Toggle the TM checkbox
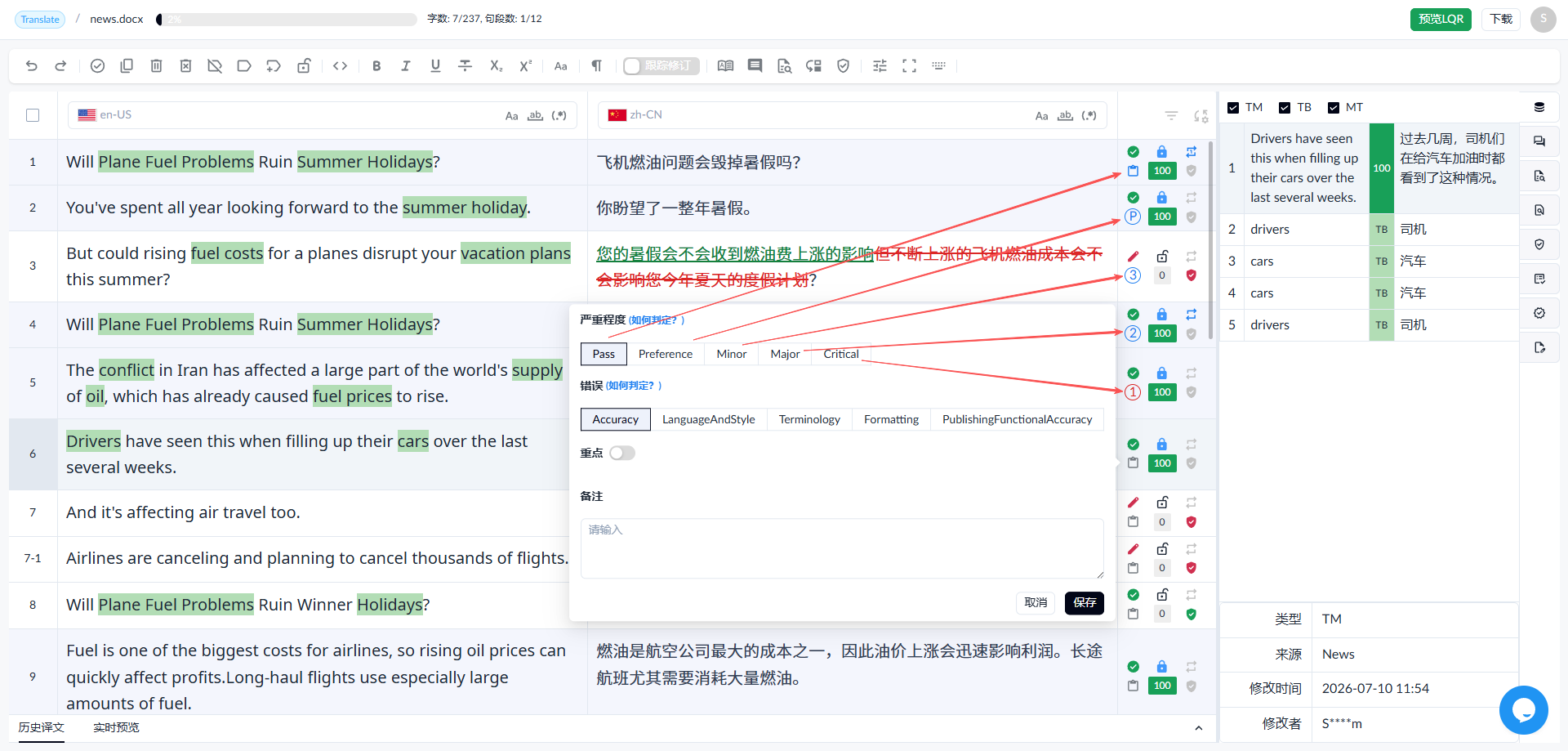The image size is (1568, 751). click(1233, 108)
